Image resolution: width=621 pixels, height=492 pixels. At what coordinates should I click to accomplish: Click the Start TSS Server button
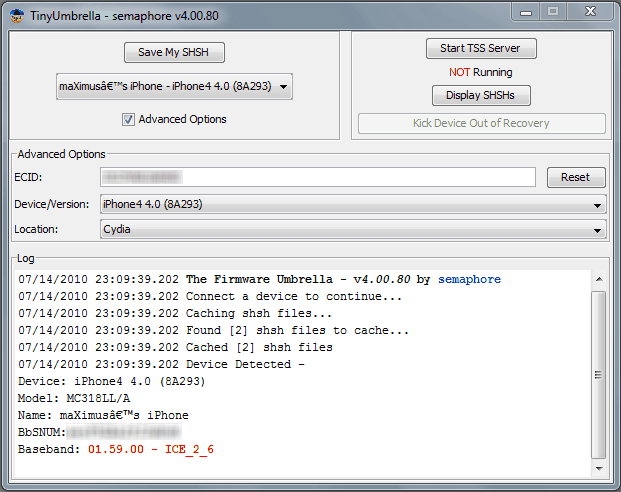[x=481, y=48]
